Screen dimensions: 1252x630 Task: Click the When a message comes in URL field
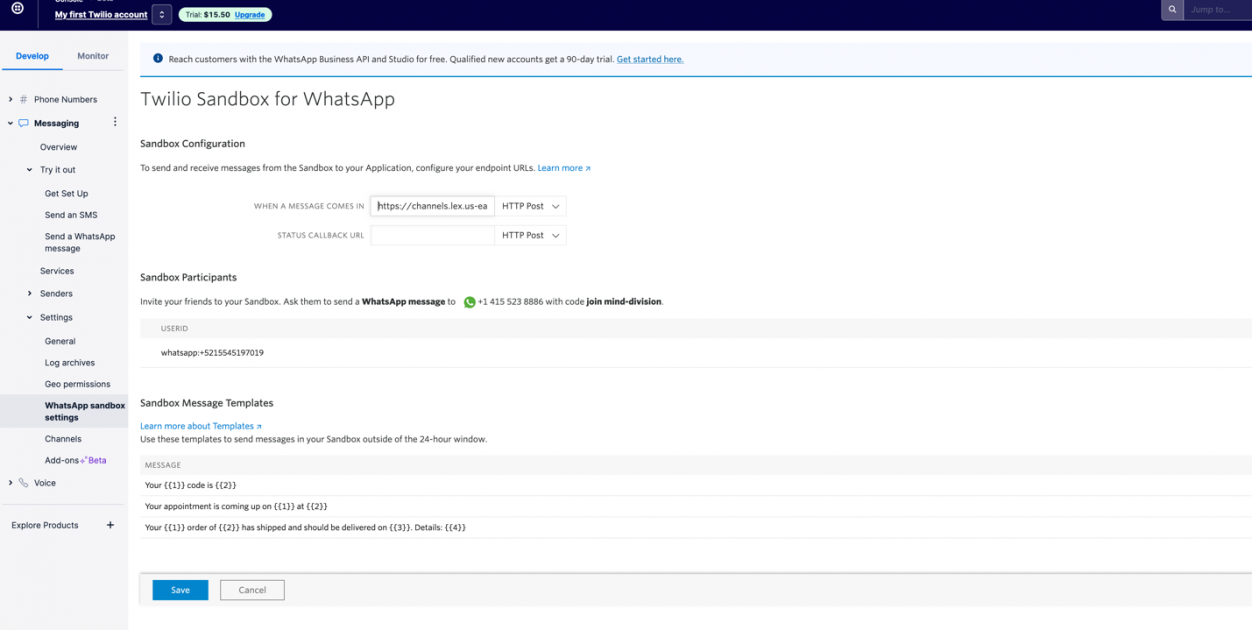tap(433, 206)
